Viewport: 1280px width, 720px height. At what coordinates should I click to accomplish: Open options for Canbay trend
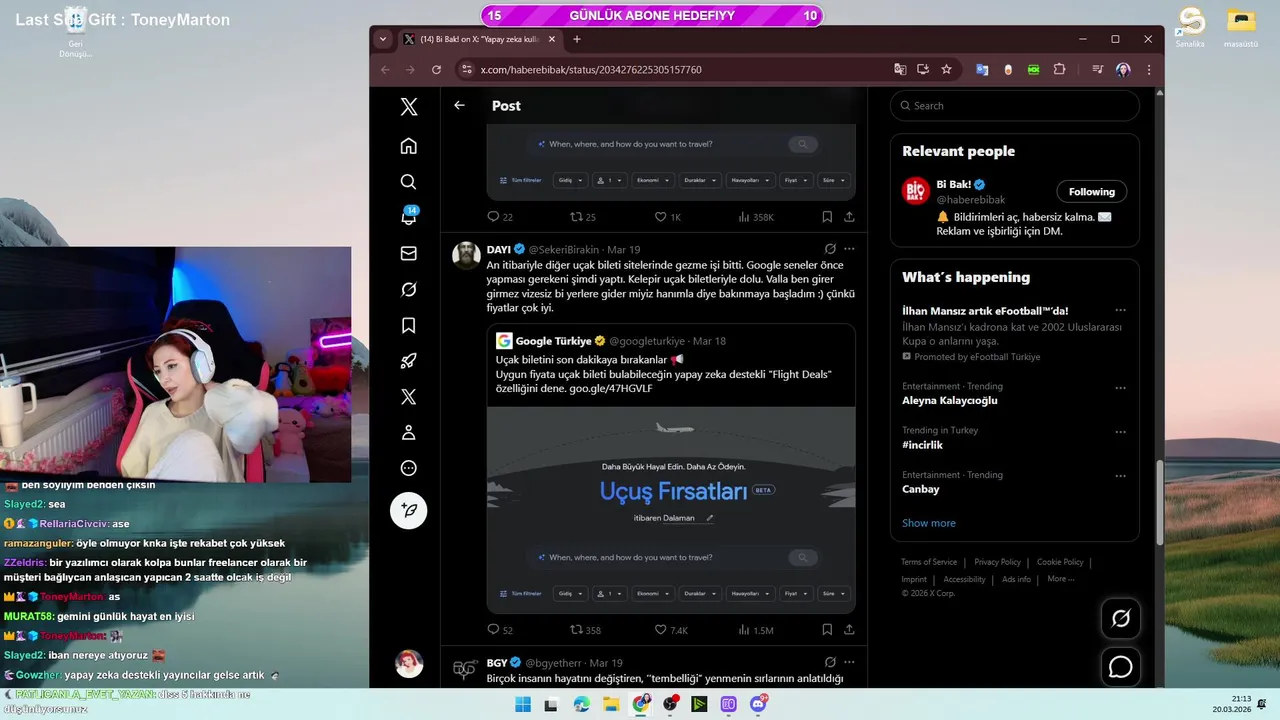pos(1120,477)
